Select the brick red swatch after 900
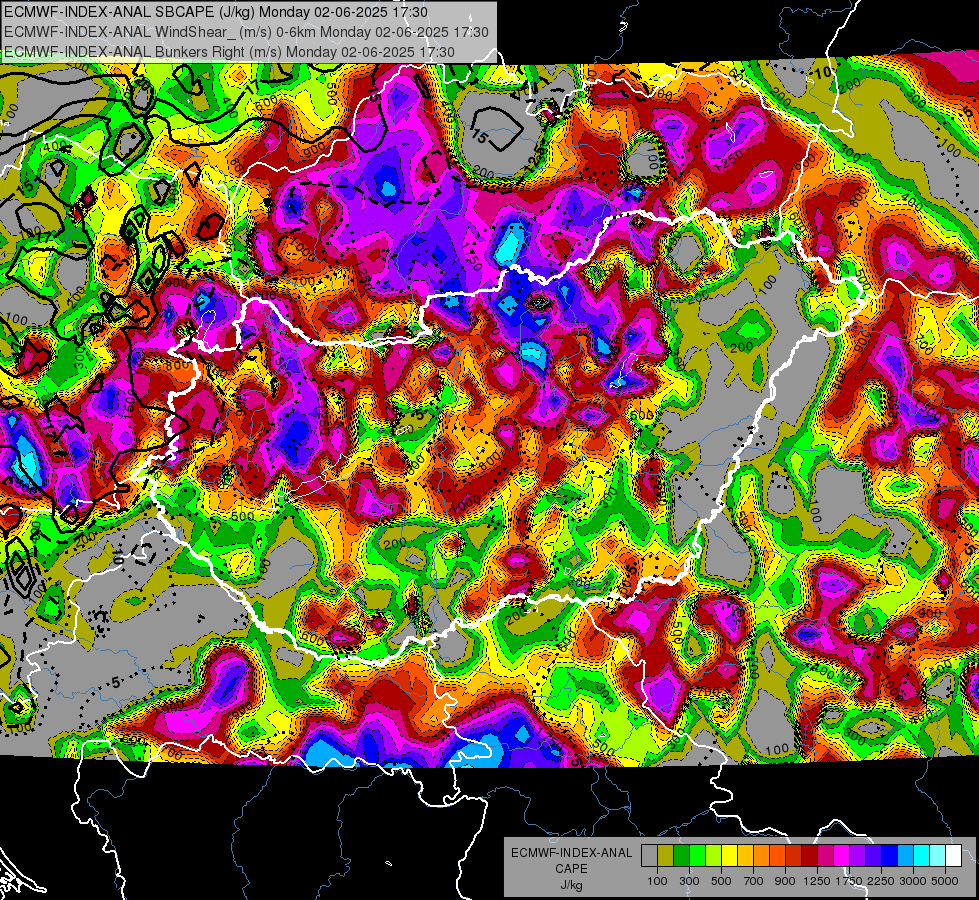979x900 pixels. tap(794, 856)
